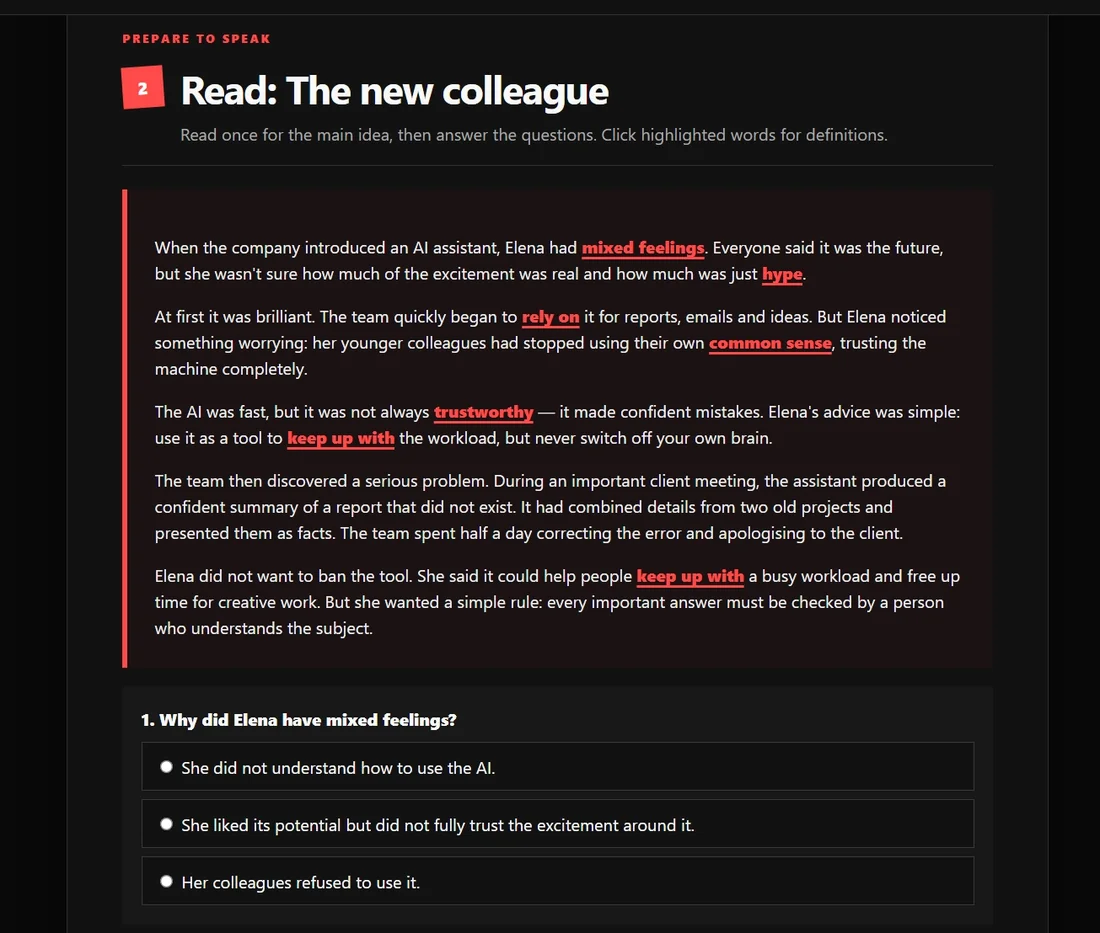Select radio 'She liked its potential' answer

[166, 824]
